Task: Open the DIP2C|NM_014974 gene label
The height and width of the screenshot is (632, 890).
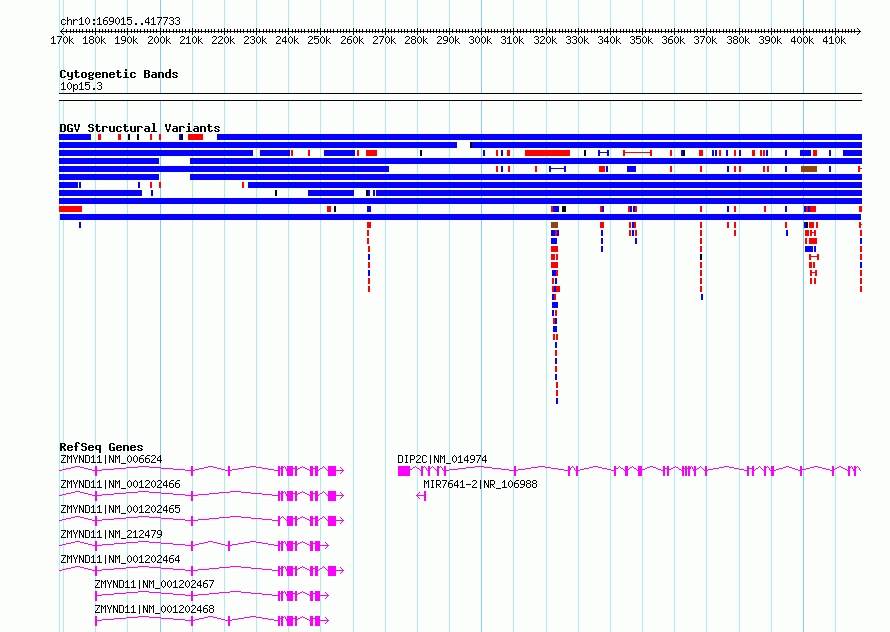Action: click(x=442, y=459)
